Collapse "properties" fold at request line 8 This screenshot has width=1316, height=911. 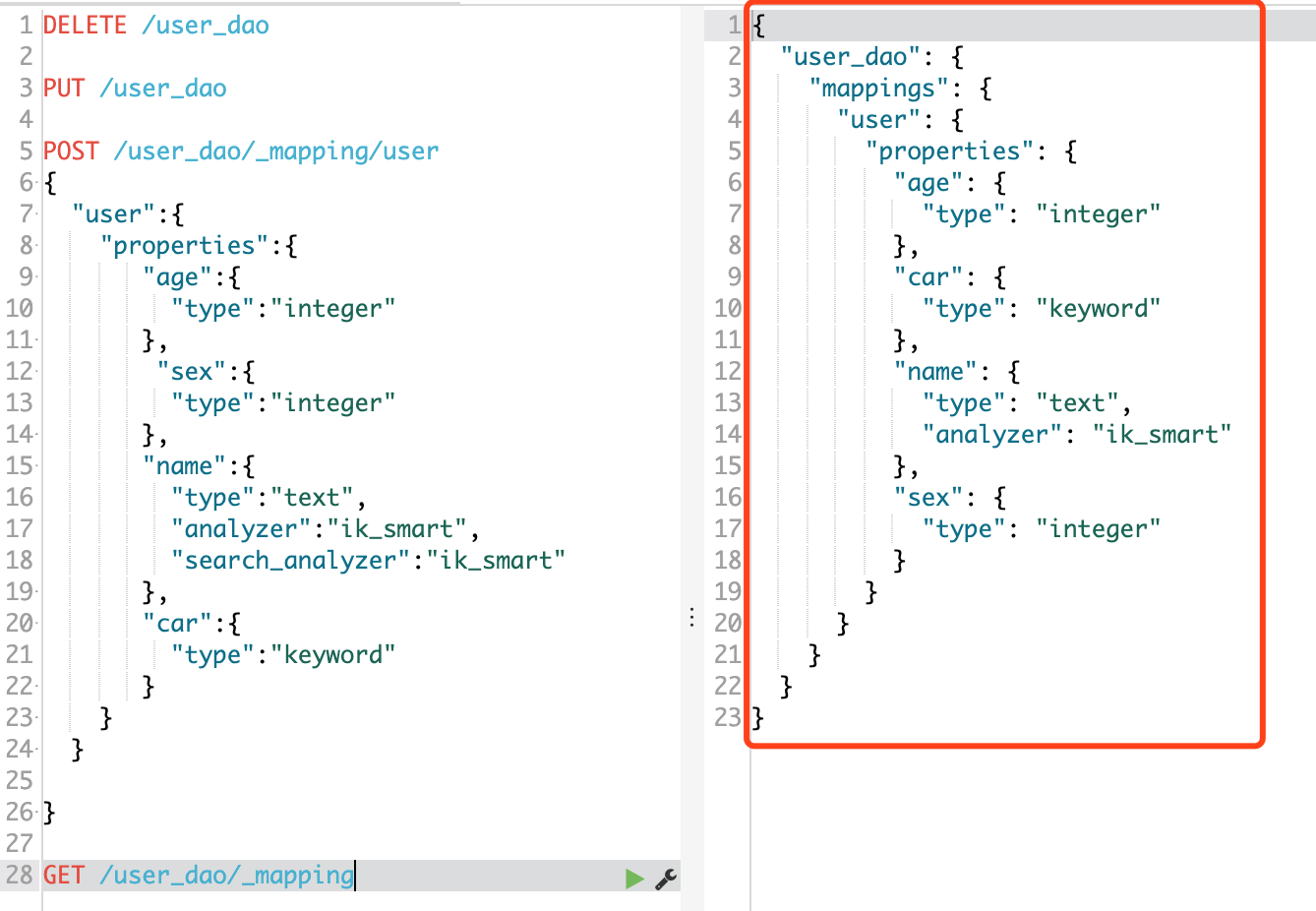point(37,246)
